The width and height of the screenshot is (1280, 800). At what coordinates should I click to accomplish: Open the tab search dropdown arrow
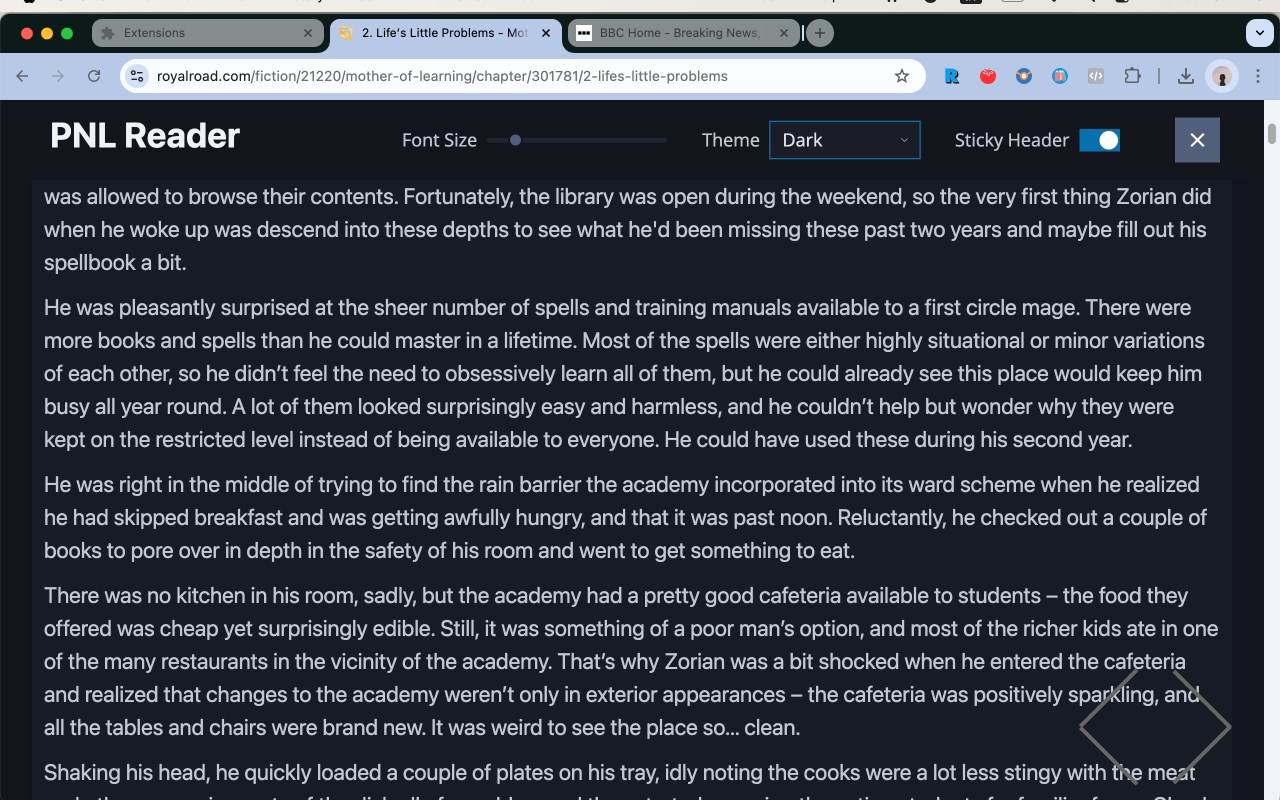(x=1259, y=33)
